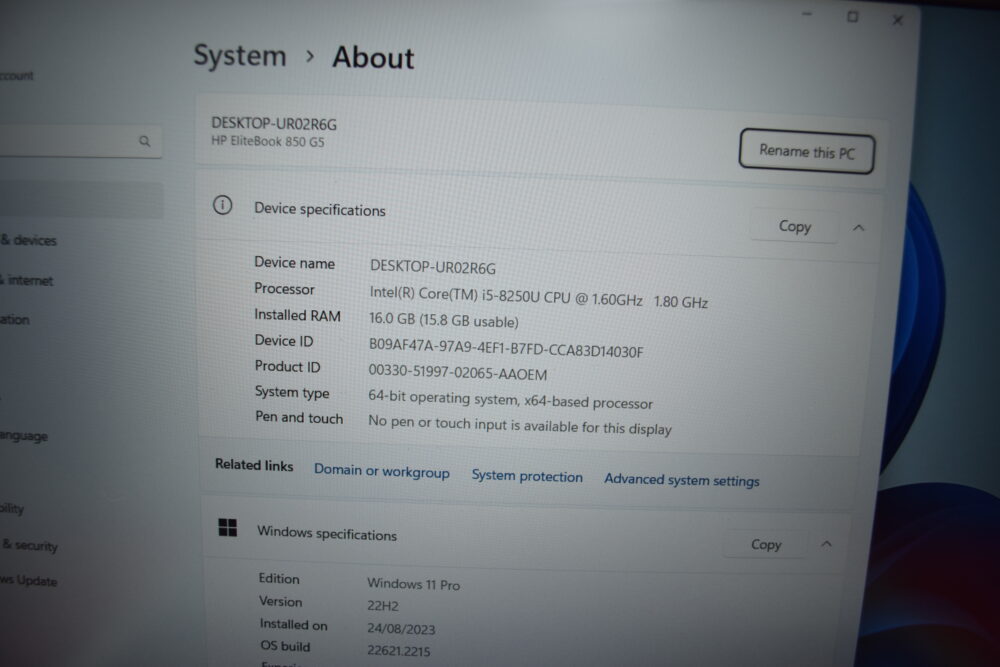The height and width of the screenshot is (667, 1000).
Task: Copy the device specifications
Action: [795, 226]
